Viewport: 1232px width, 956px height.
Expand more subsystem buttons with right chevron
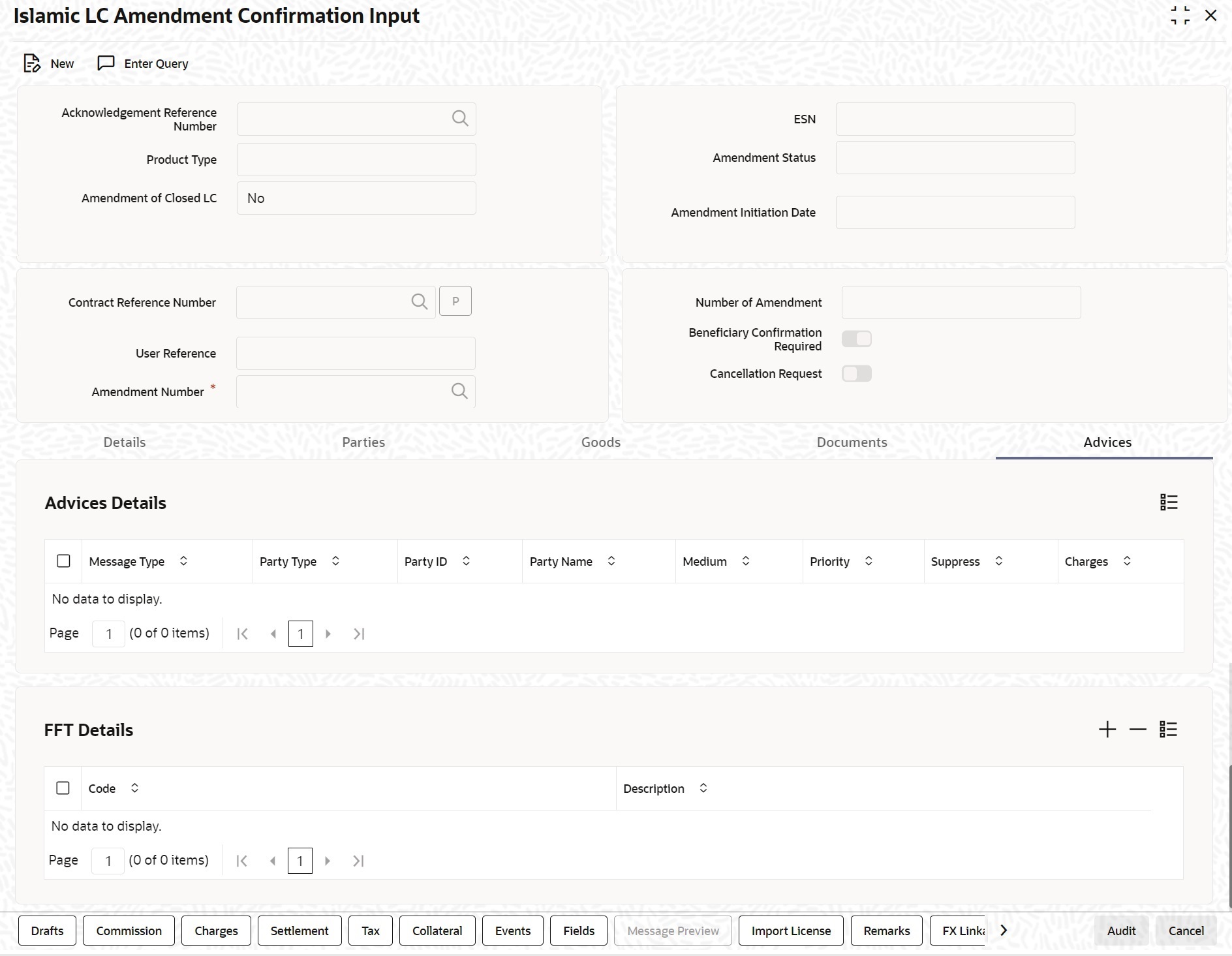click(1004, 930)
